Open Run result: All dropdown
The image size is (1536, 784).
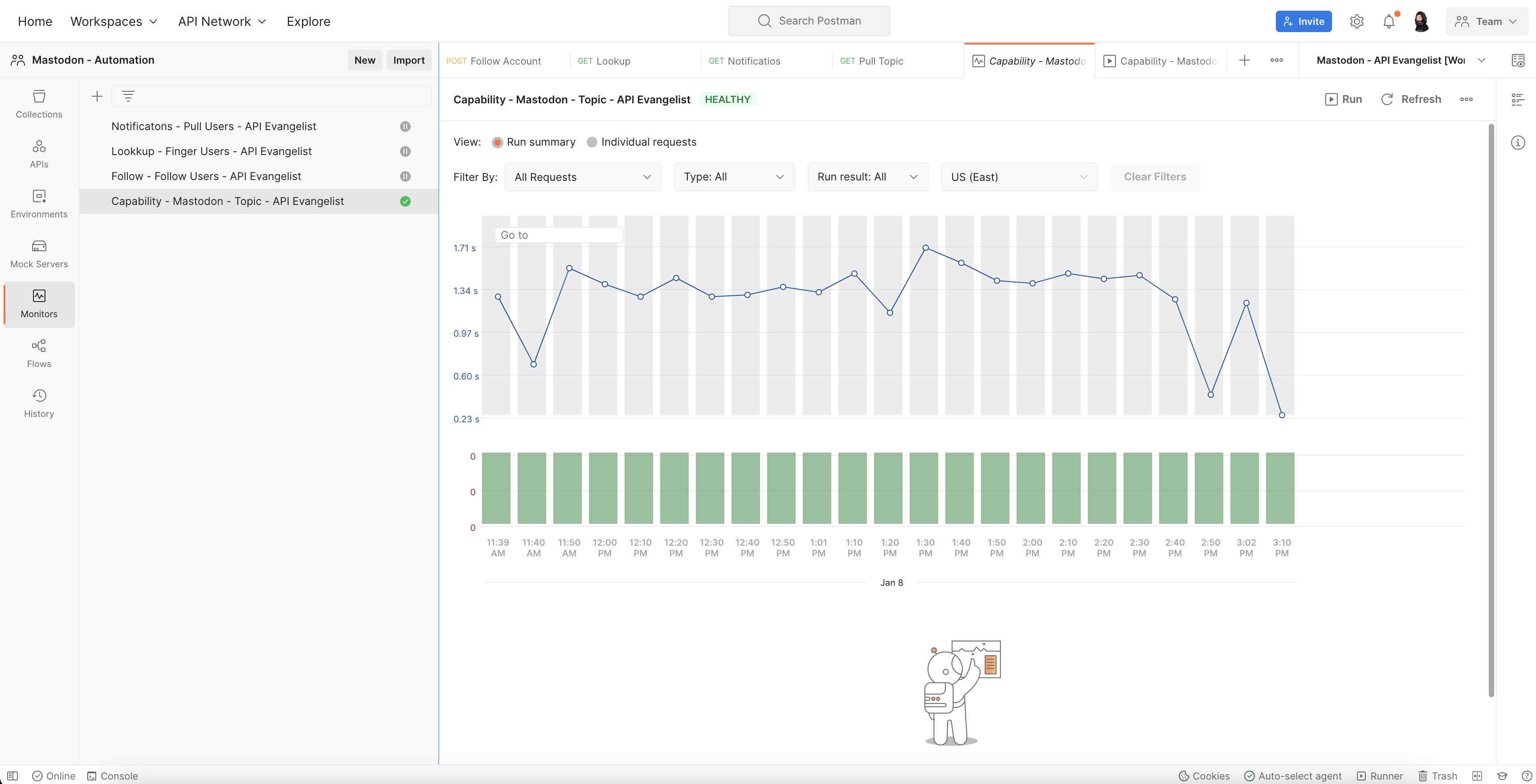point(868,177)
